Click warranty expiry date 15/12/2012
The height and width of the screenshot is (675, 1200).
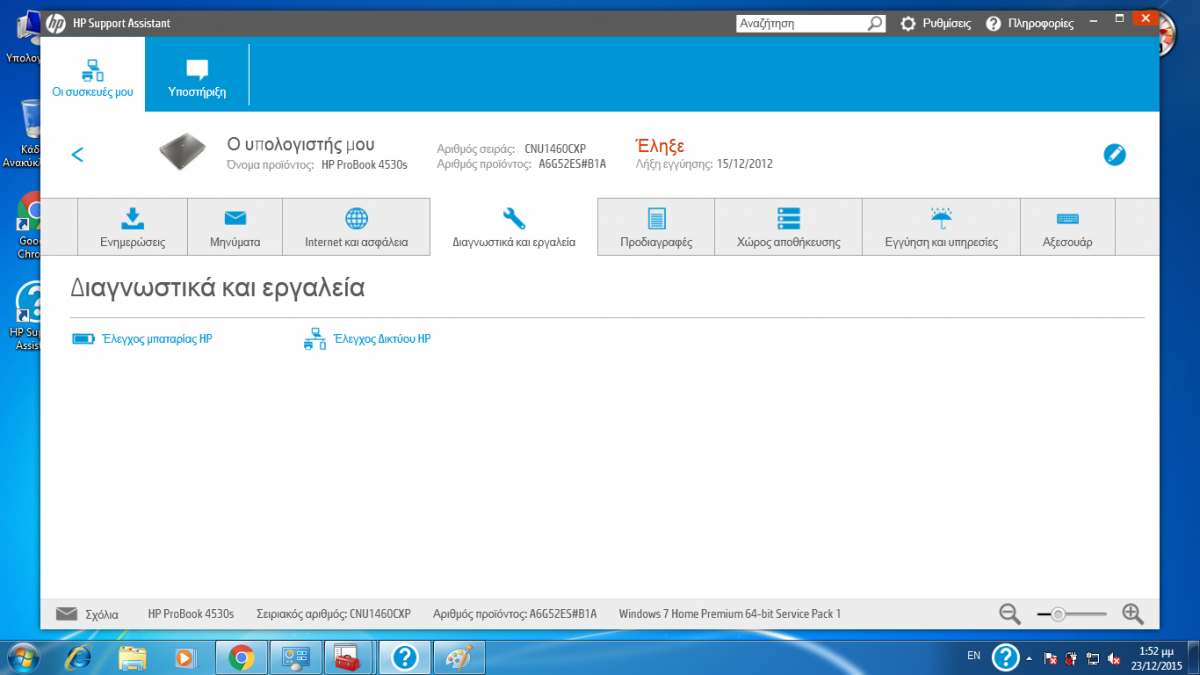point(745,164)
